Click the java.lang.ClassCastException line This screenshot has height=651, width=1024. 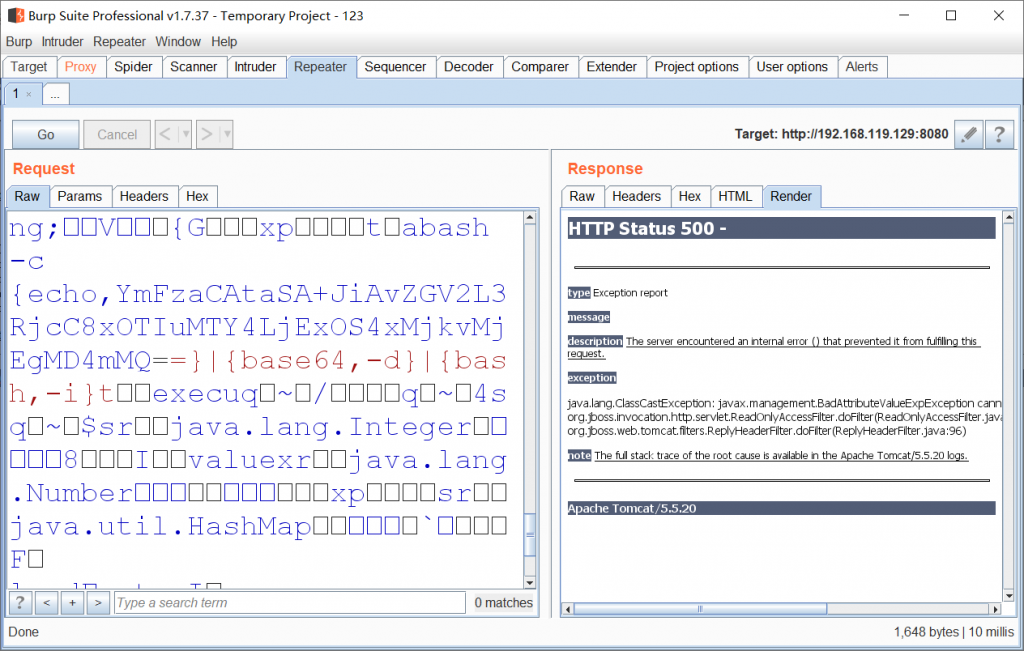pyautogui.click(x=784, y=404)
